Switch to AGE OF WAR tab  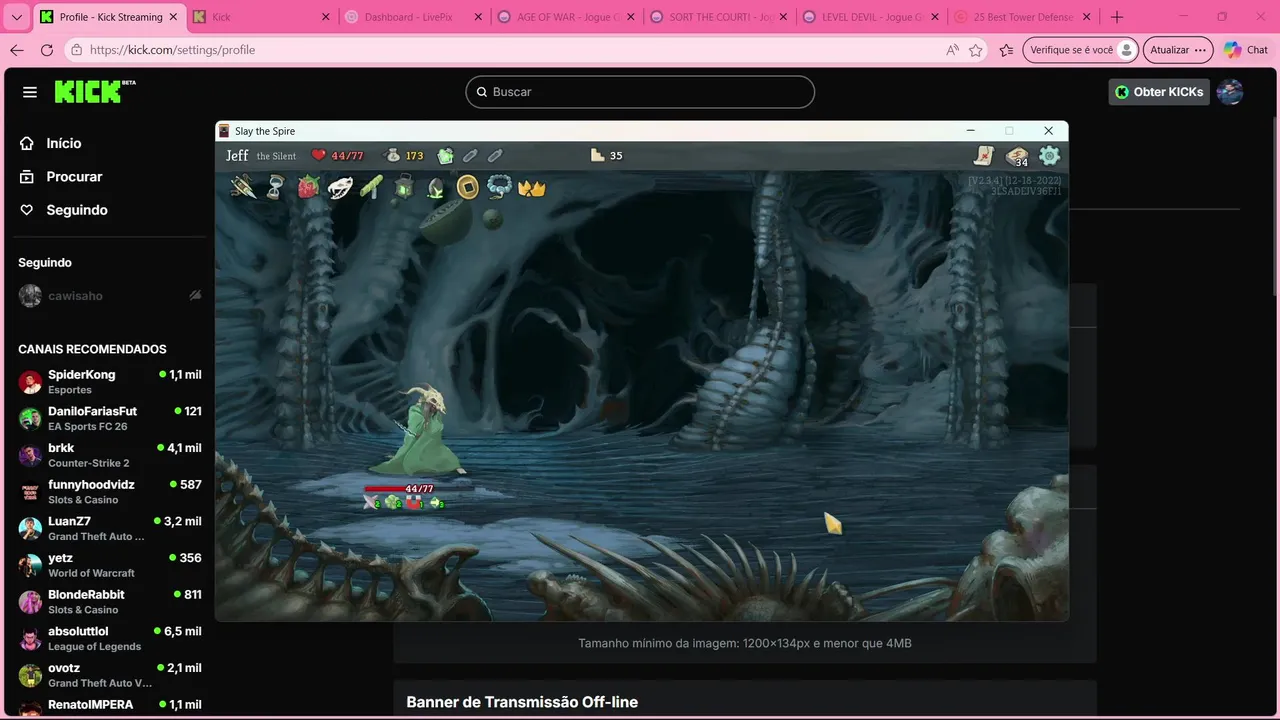tap(565, 17)
